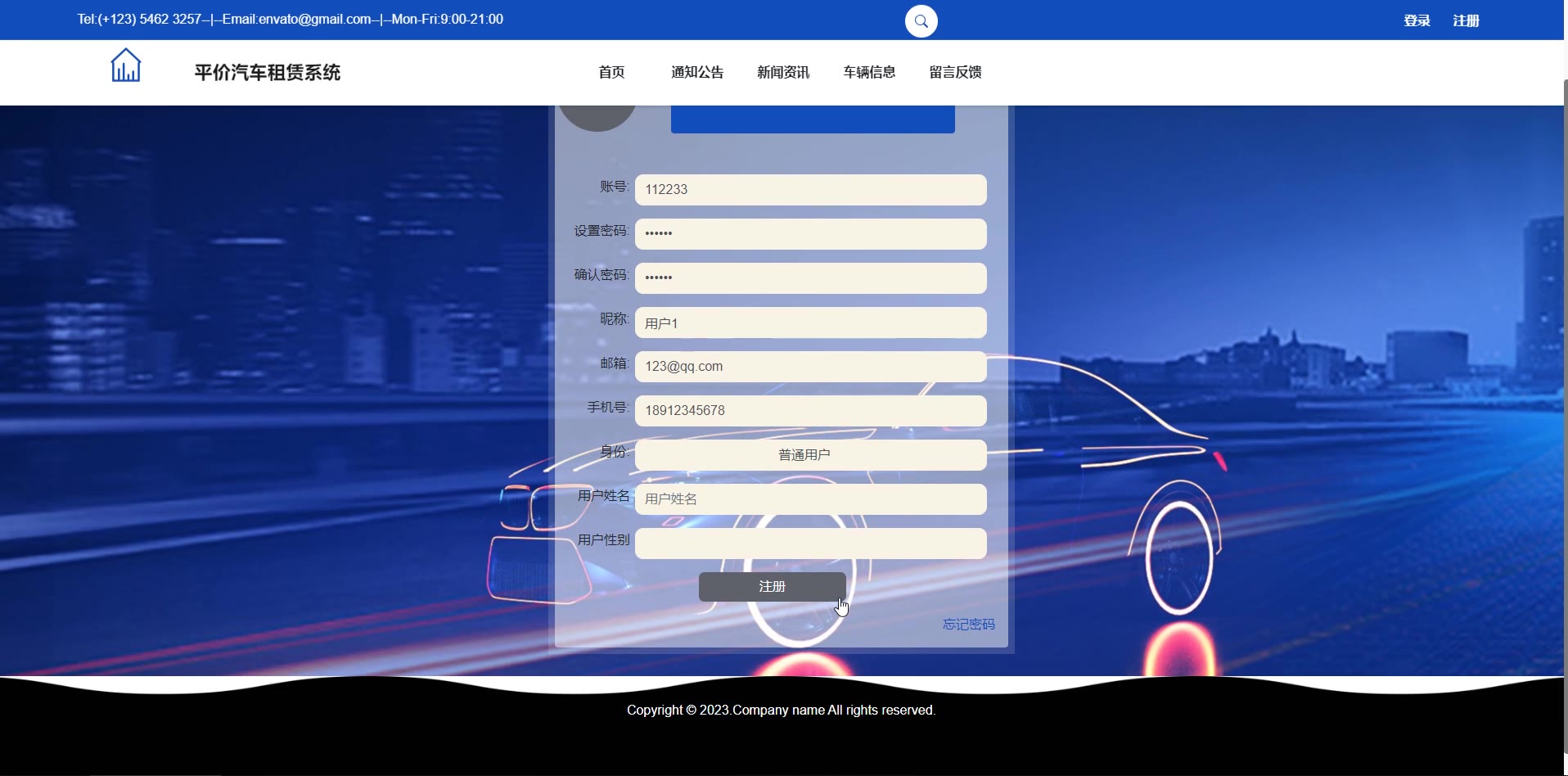Click the Tel and Email contact text
Viewport: 1568px width, 776px height.
(x=291, y=19)
